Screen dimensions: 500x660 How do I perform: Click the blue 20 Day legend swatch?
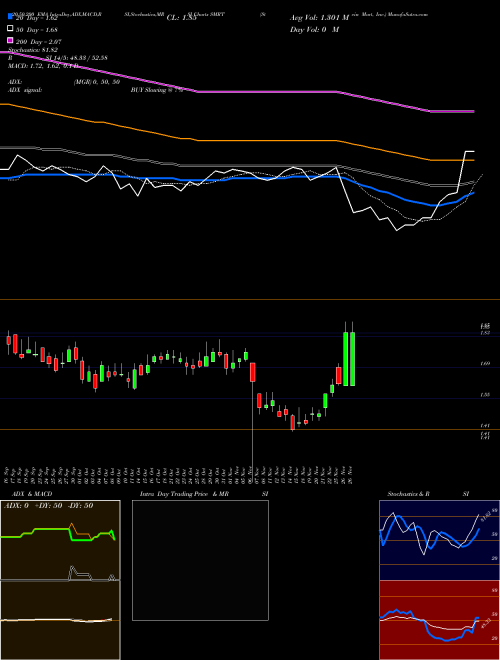(10, 17)
